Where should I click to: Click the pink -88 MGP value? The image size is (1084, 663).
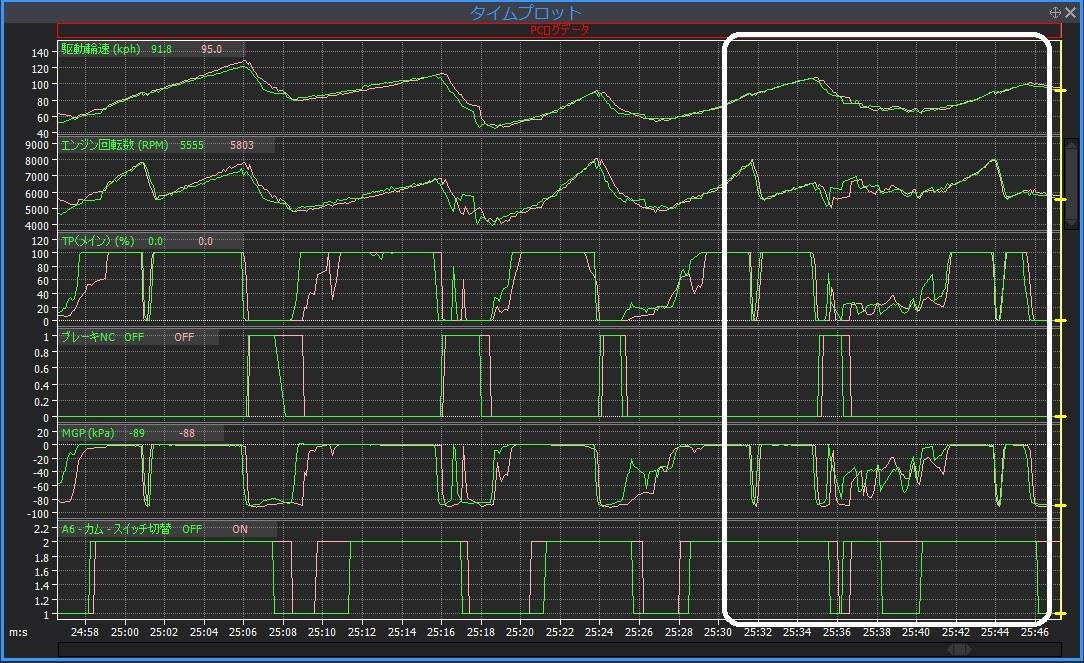187,433
